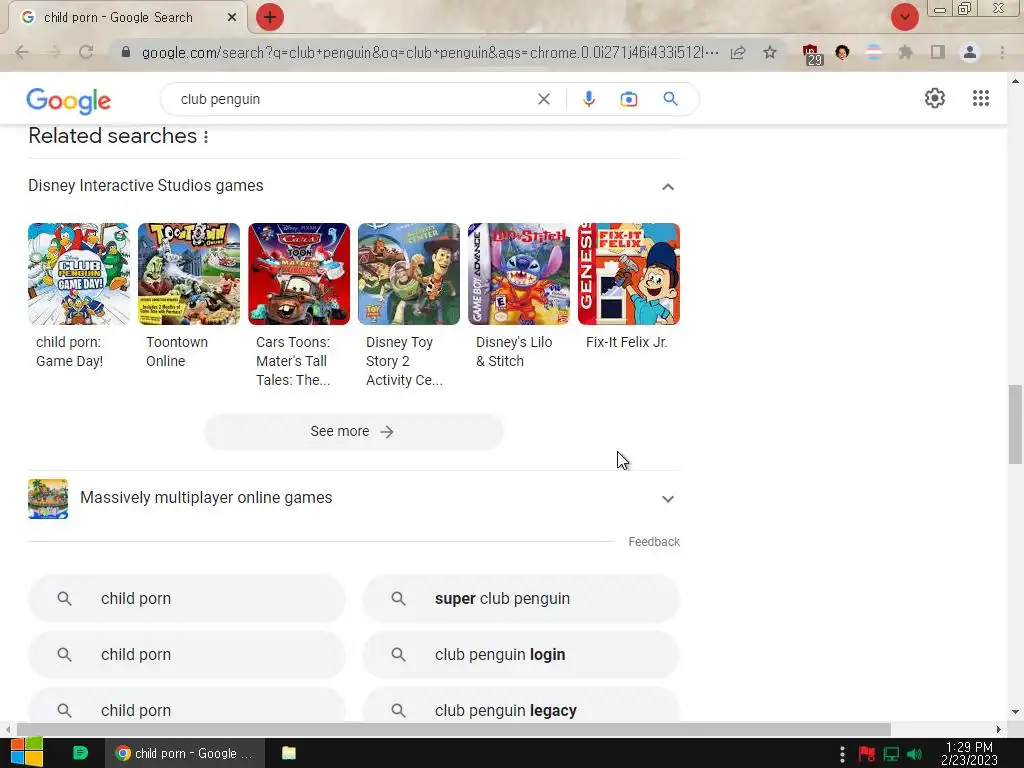Open Disney Toy Story 2 Activity card
The image size is (1024, 768).
[409, 305]
